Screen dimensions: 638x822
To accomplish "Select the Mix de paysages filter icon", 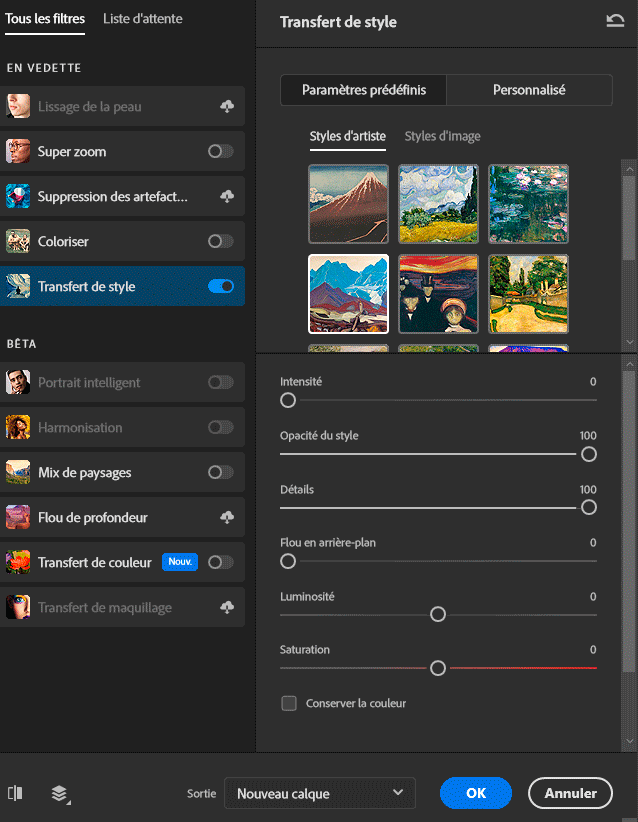I will click(18, 472).
